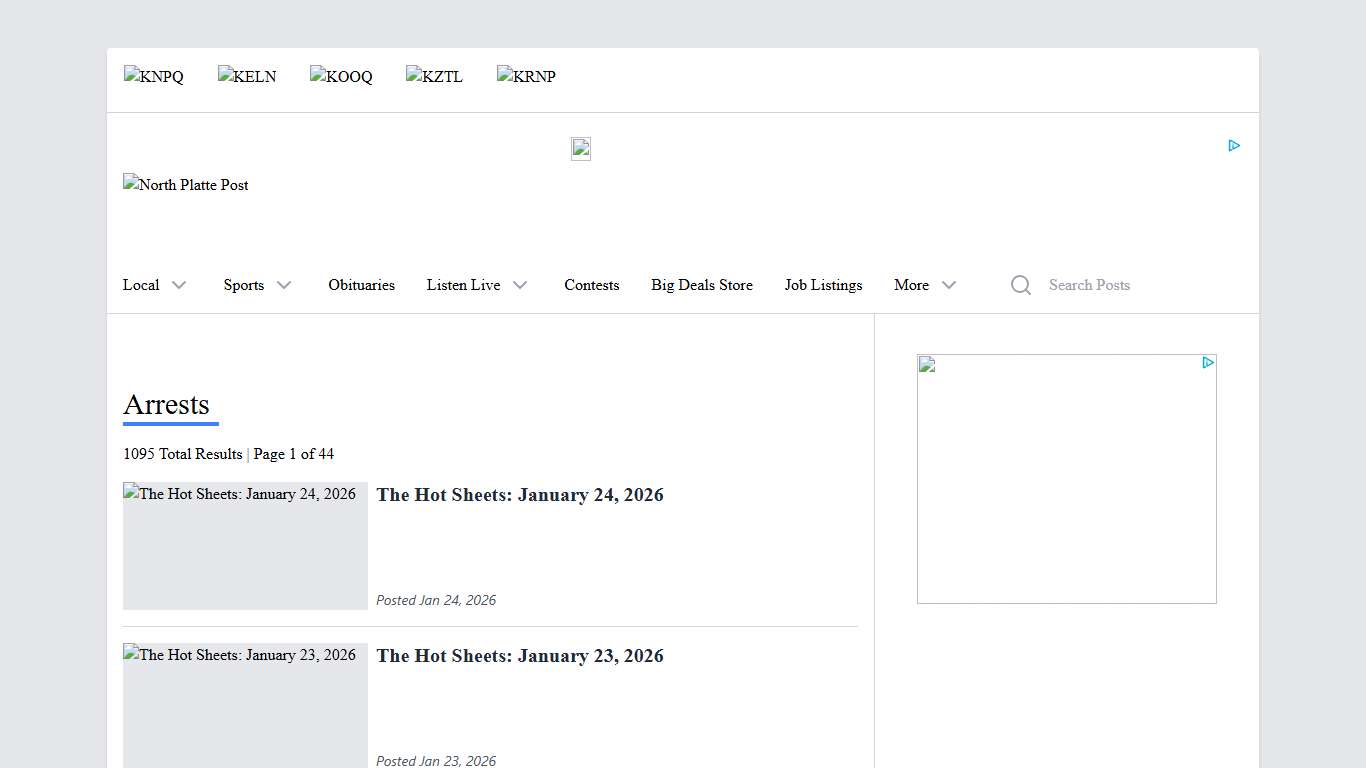Click the KZTL station logo
1366x768 pixels.
(434, 77)
